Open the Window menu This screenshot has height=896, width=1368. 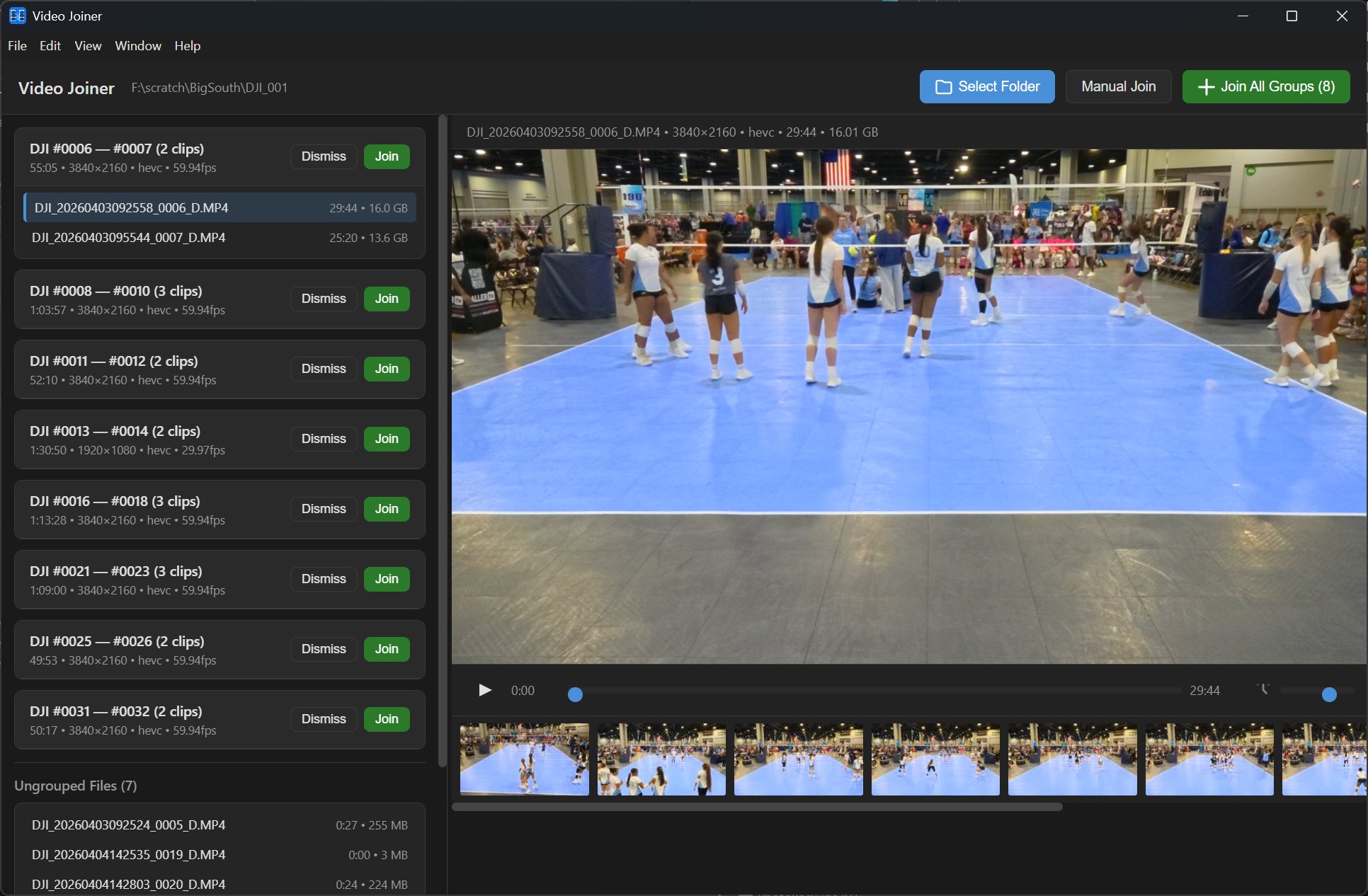(137, 45)
